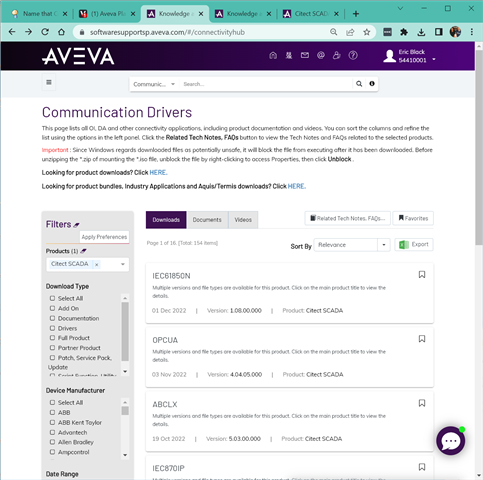483x480 pixels.
Task: Click the Export button
Action: pyautogui.click(x=414, y=245)
